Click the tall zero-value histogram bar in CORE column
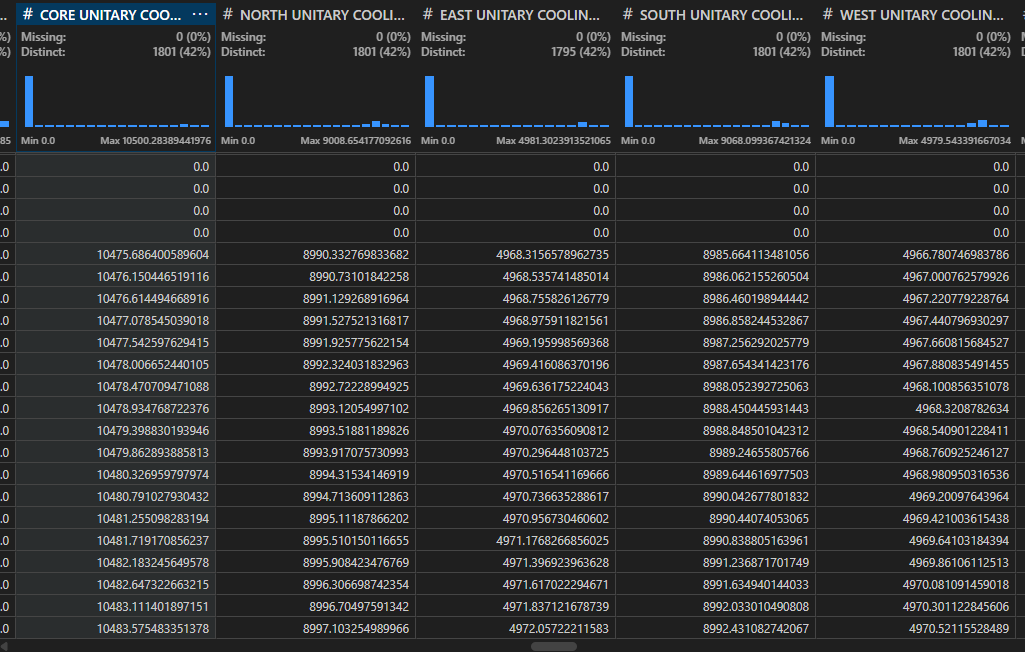The image size is (1025, 652). 29,101
